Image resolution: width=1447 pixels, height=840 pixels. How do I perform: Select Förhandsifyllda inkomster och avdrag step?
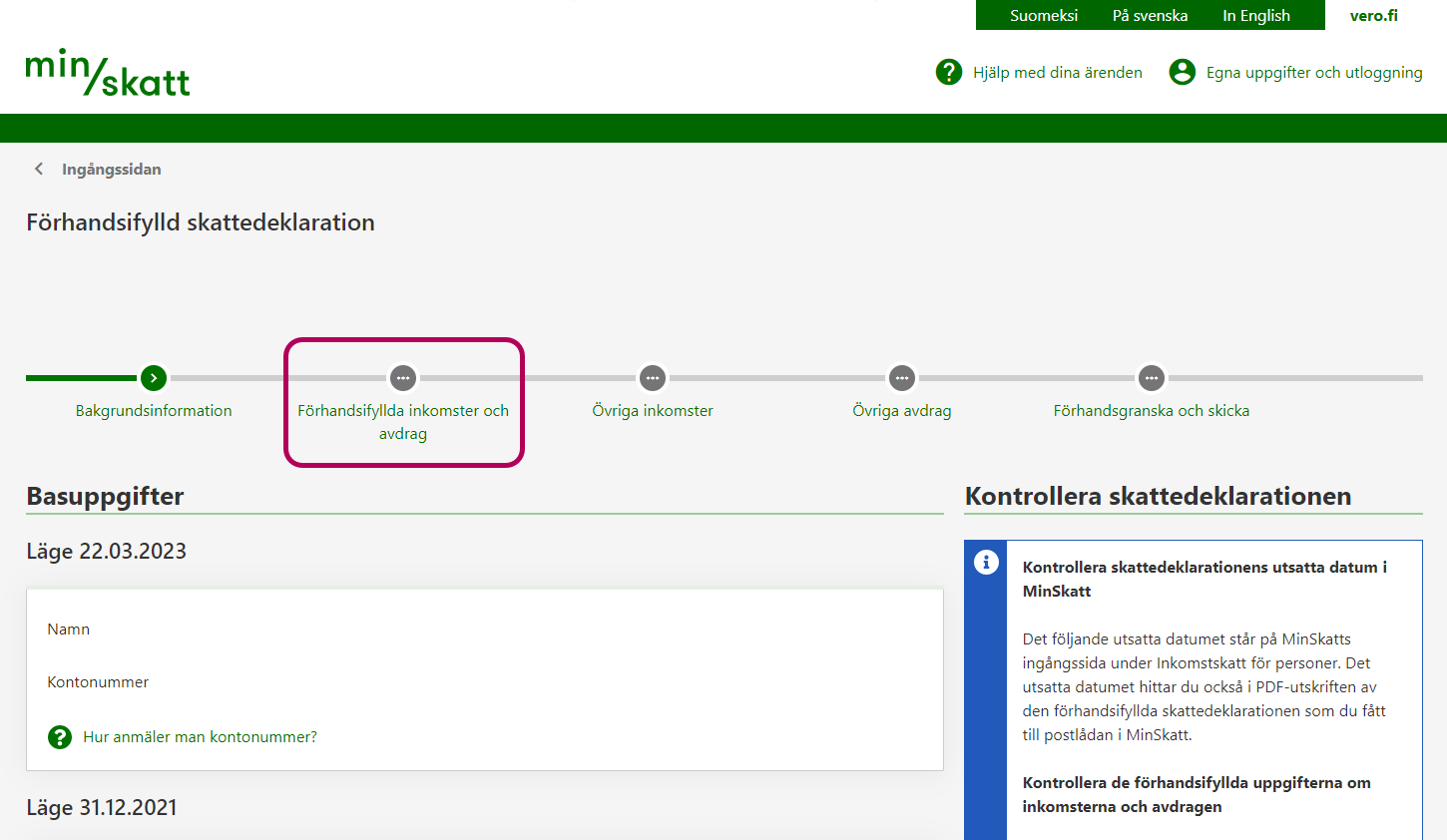(x=403, y=421)
